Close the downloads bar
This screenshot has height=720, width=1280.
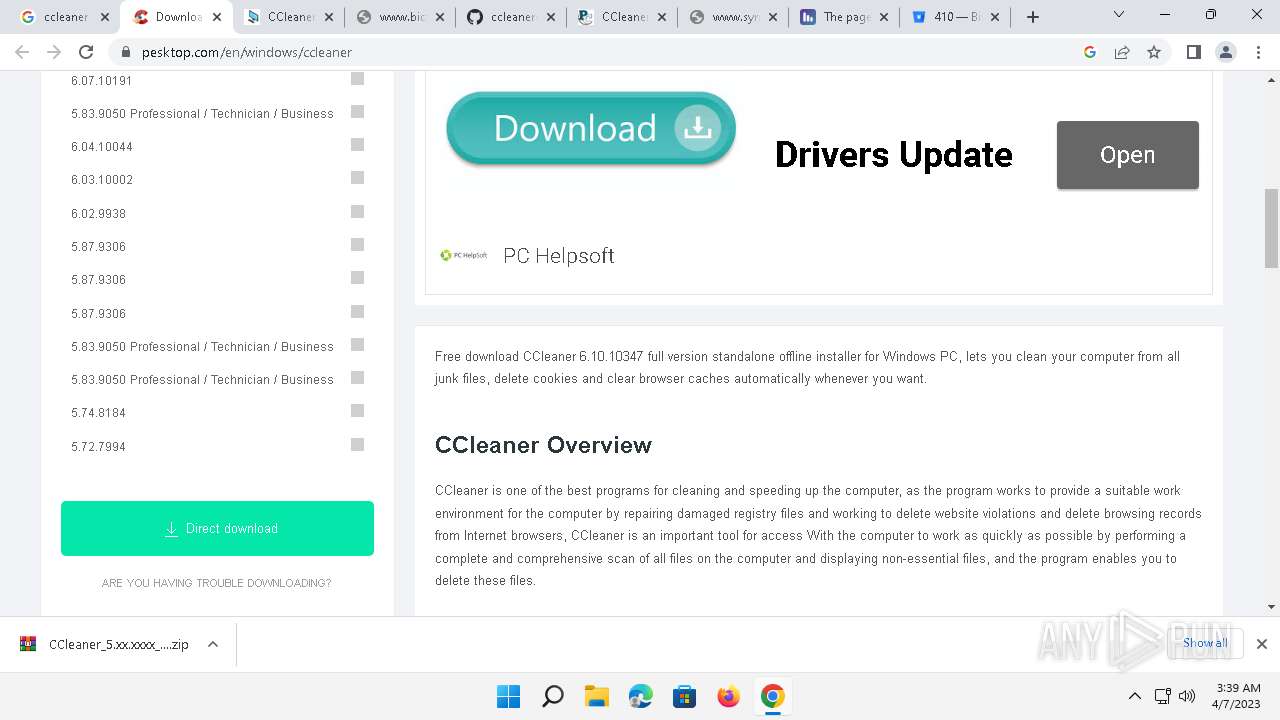1262,644
